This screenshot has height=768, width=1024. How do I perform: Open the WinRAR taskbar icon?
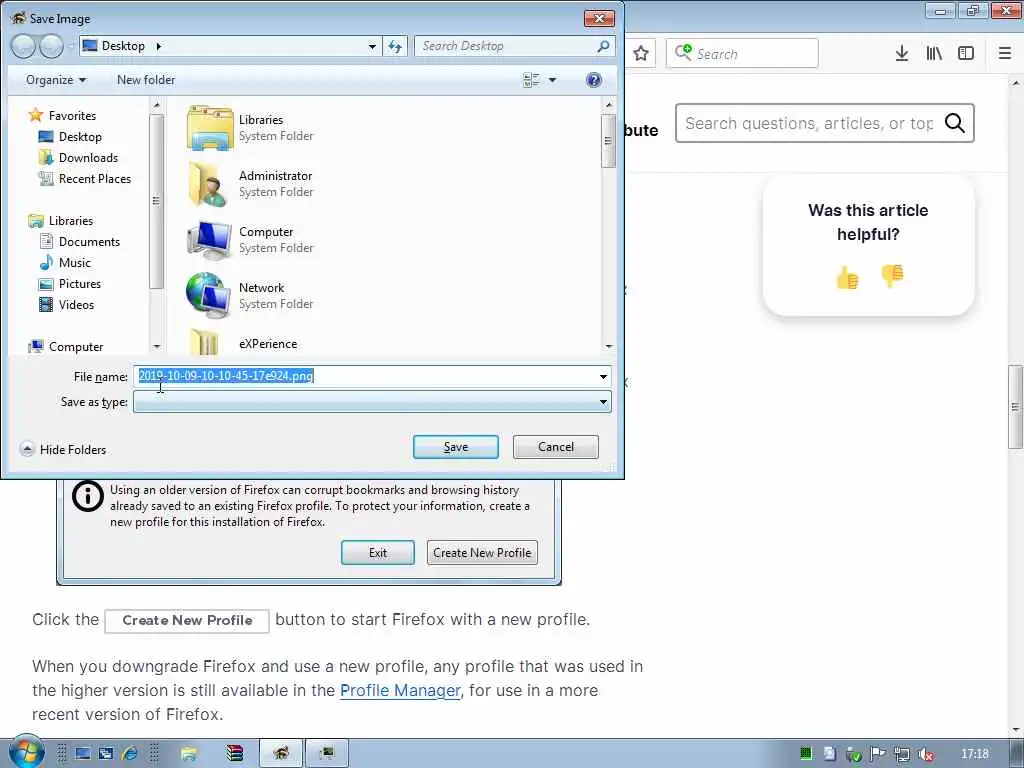(234, 754)
